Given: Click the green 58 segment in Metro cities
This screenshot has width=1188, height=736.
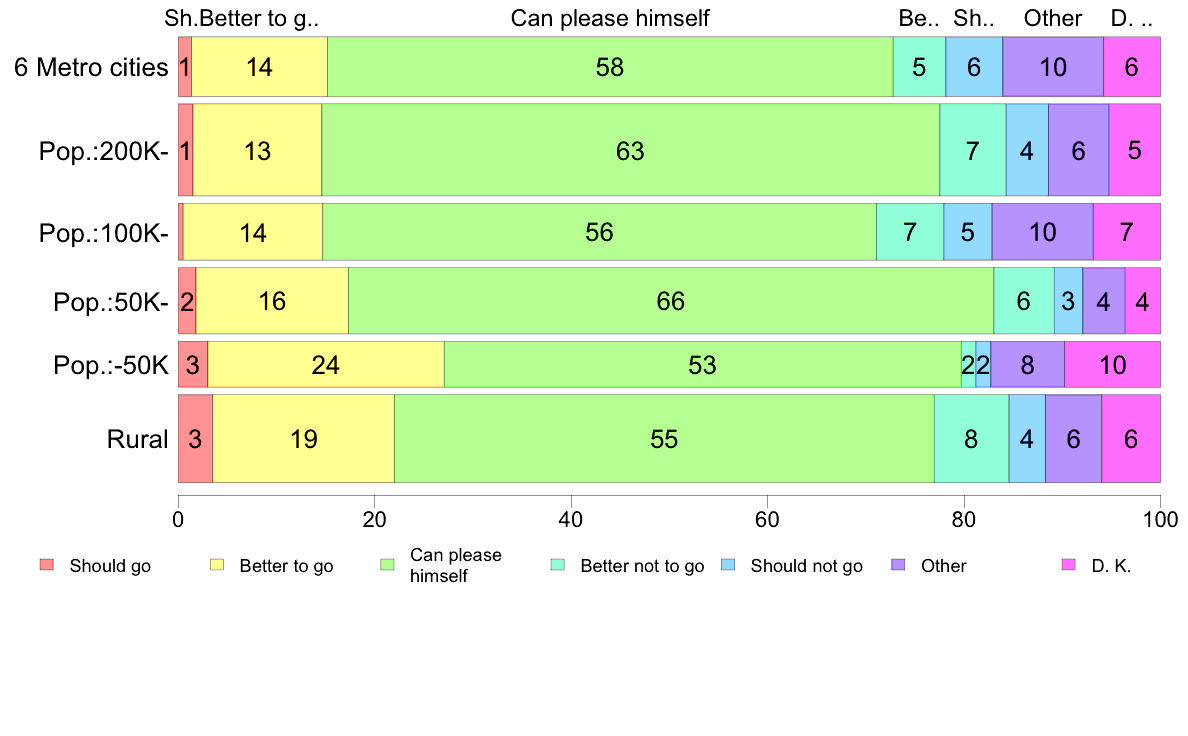Looking at the screenshot, I should click(x=610, y=67).
